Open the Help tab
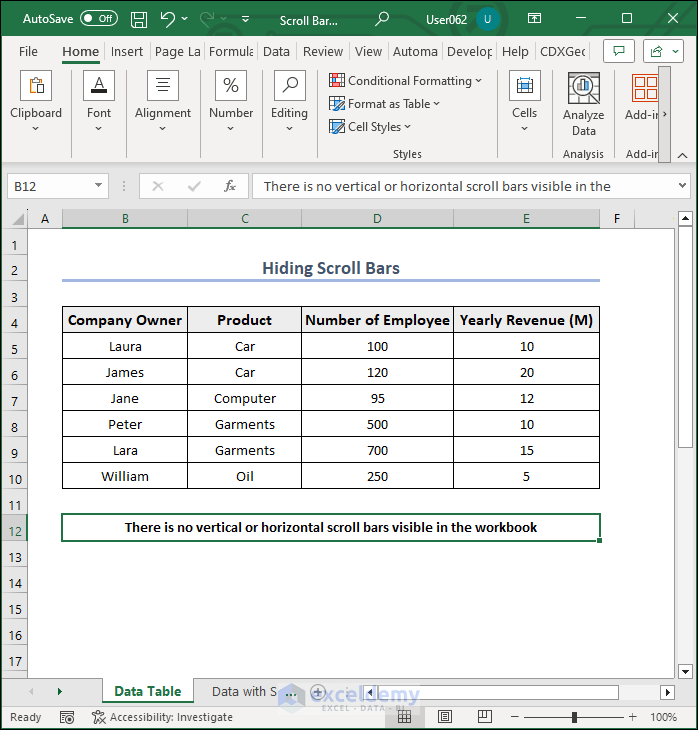 (x=515, y=51)
